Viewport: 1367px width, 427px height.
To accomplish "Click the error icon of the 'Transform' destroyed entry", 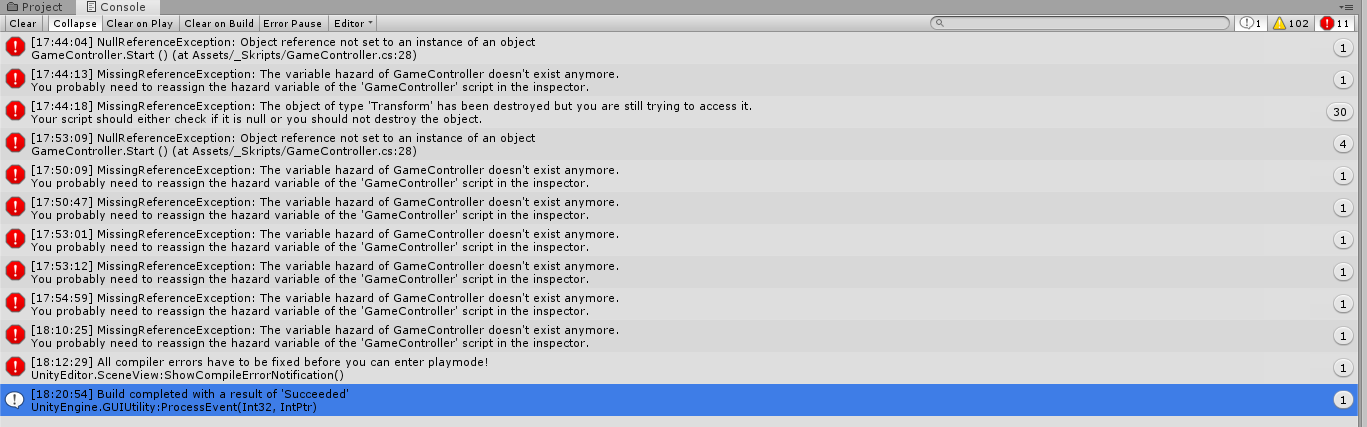I will click(x=15, y=111).
